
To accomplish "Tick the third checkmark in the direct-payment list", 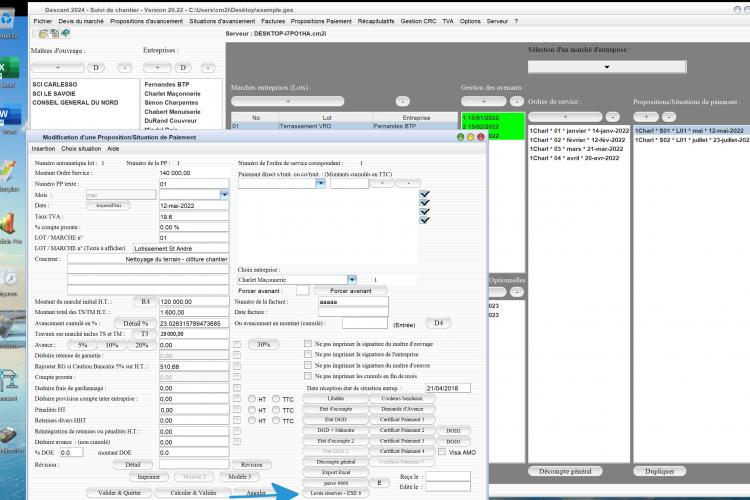I will pos(424,211).
